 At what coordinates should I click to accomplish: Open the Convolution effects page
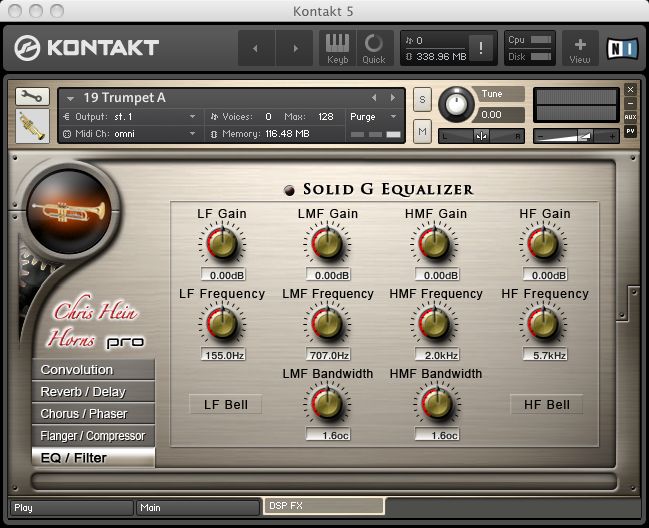(94, 370)
